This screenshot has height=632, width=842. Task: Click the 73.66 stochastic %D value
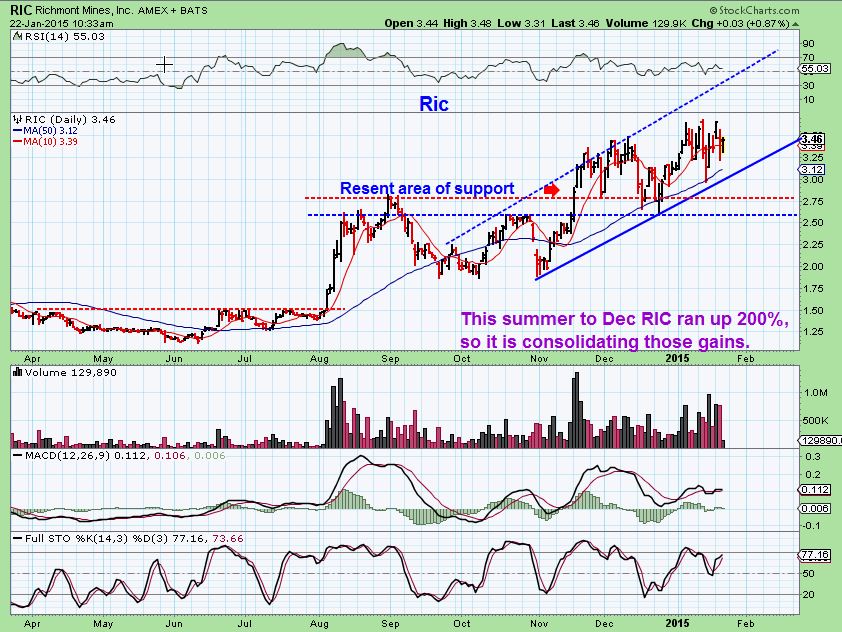228,539
